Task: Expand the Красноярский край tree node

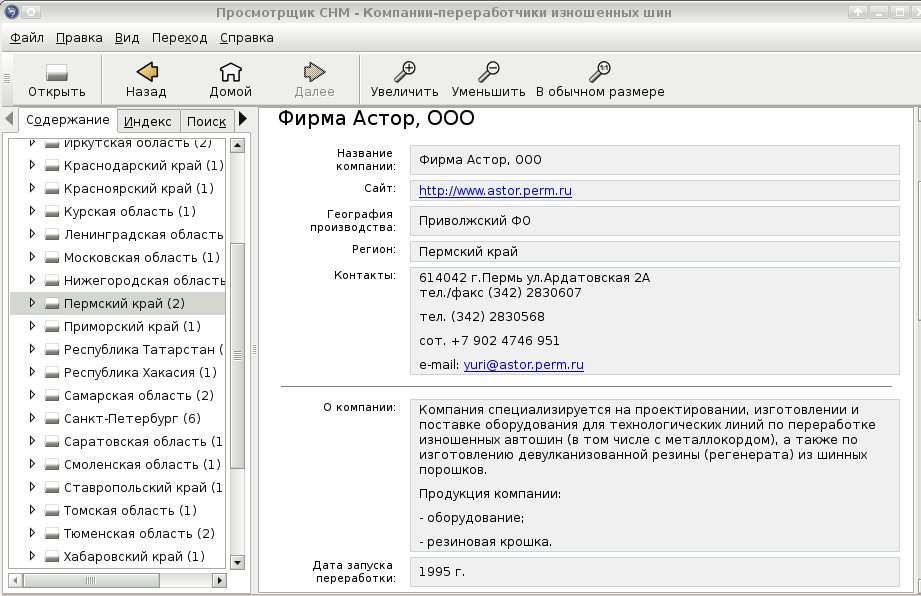Action: point(32,188)
